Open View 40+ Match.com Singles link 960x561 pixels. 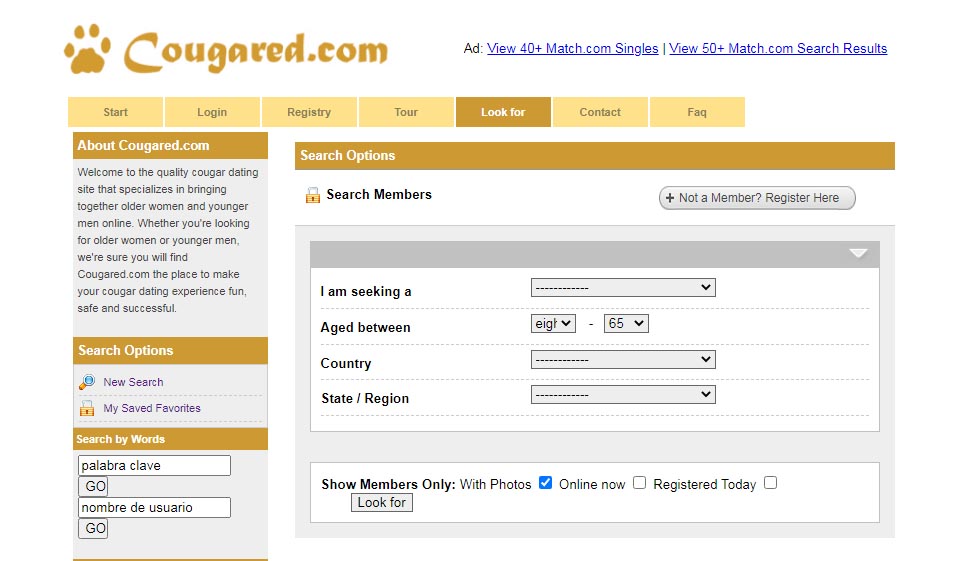(x=572, y=48)
